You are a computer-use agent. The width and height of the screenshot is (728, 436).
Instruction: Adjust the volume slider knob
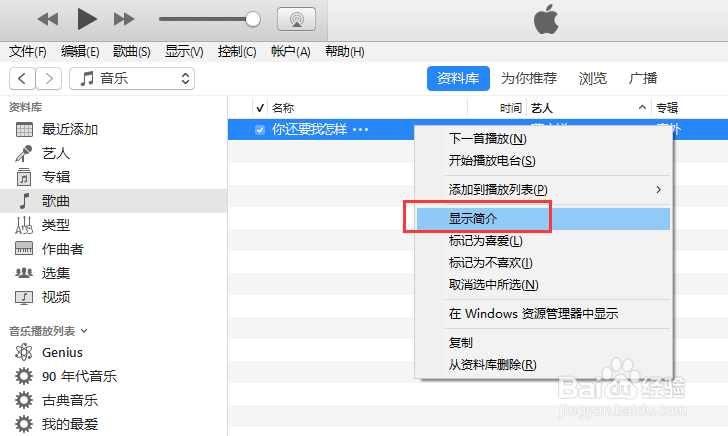click(x=253, y=19)
